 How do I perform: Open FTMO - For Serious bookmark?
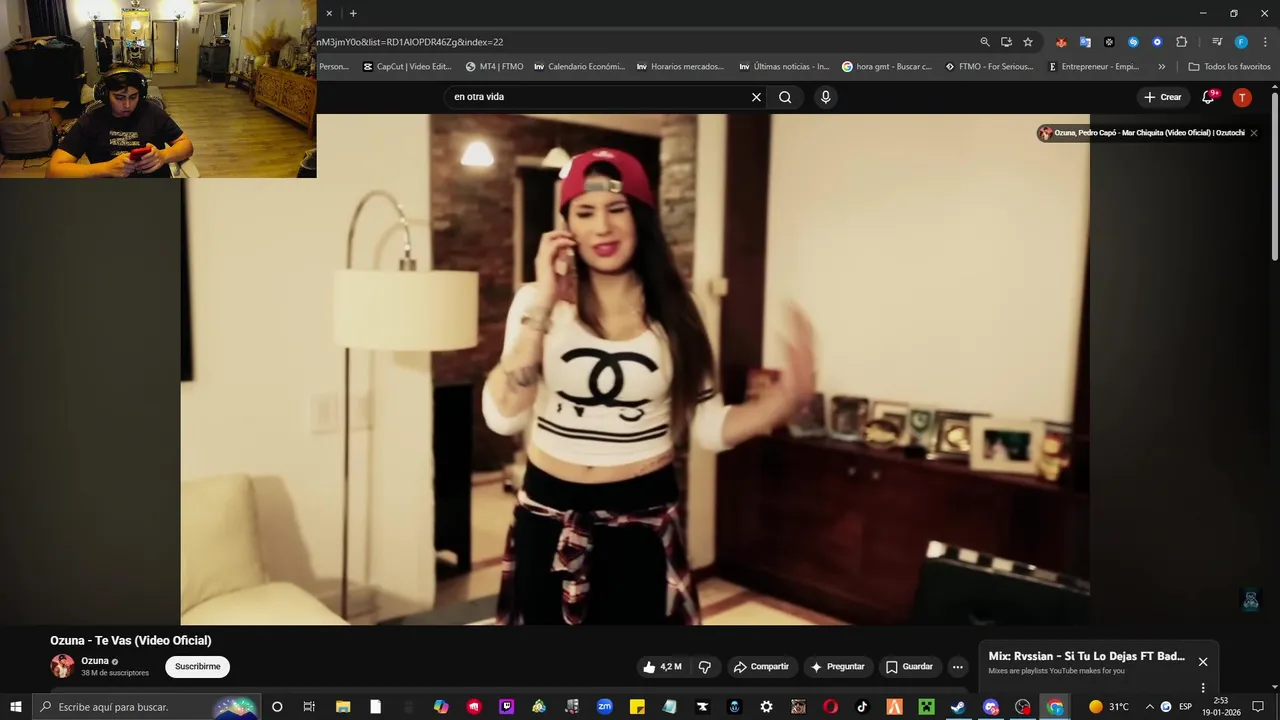[989, 67]
